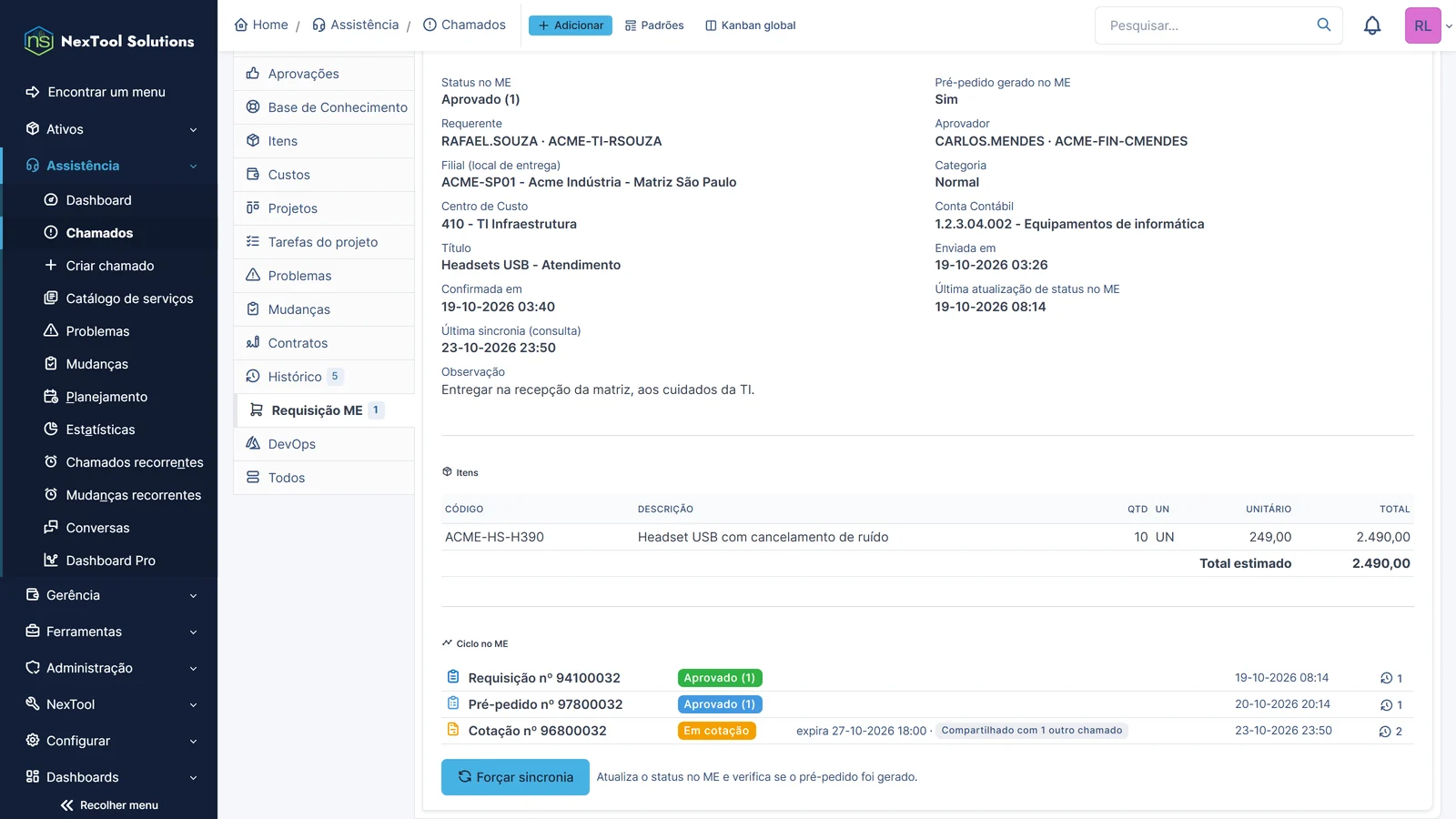Select the Histórico tab
1456x819 pixels.
click(x=324, y=377)
